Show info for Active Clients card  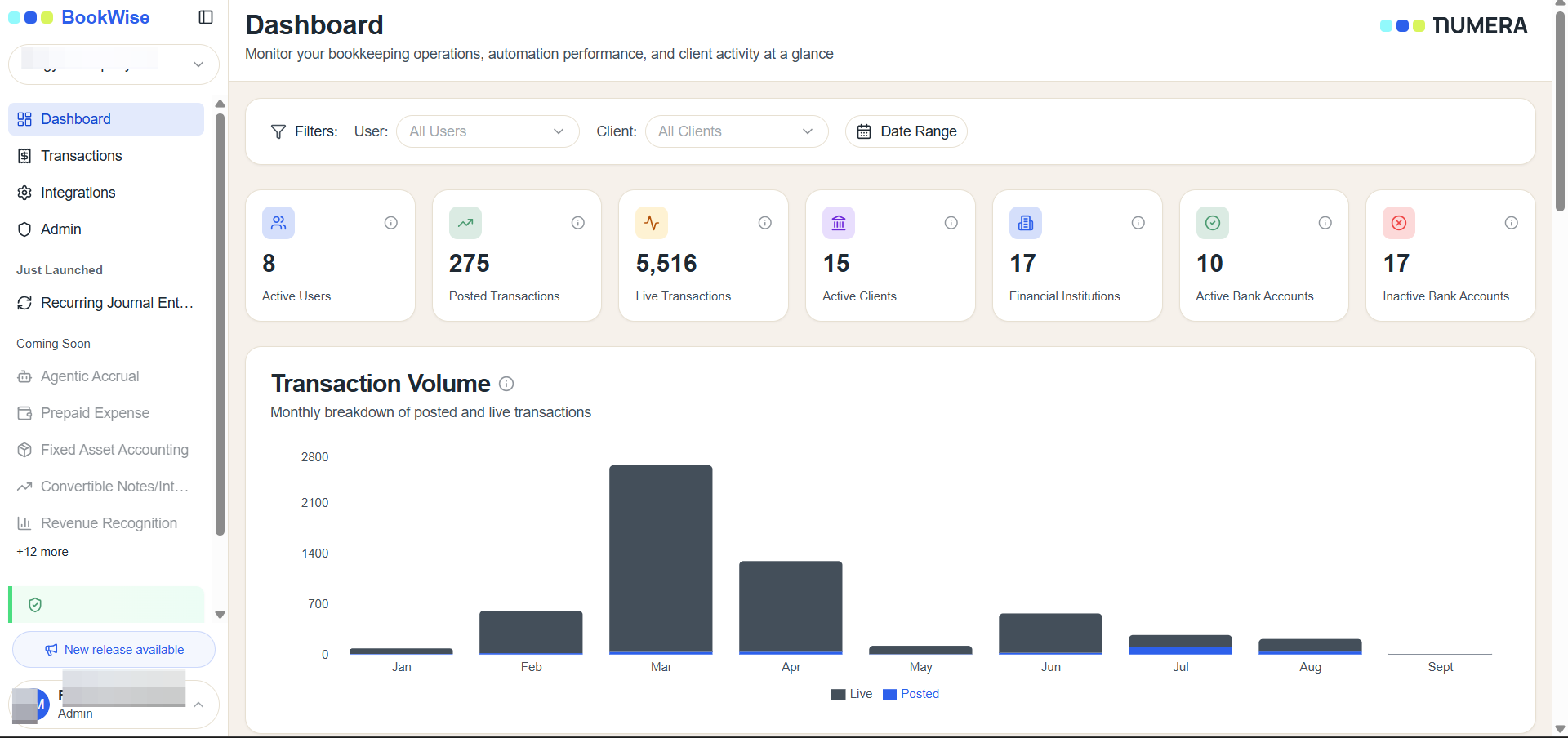pos(951,223)
